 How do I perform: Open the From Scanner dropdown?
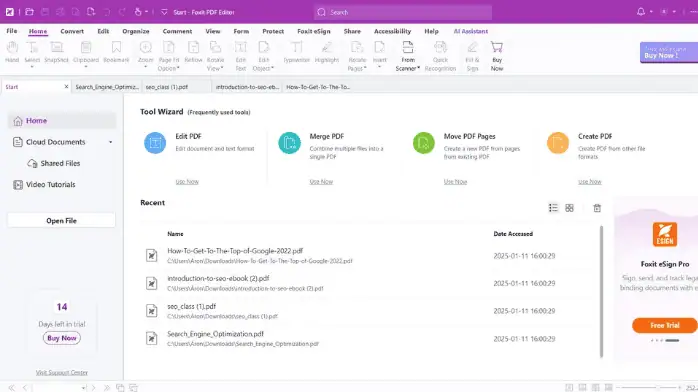(418, 69)
